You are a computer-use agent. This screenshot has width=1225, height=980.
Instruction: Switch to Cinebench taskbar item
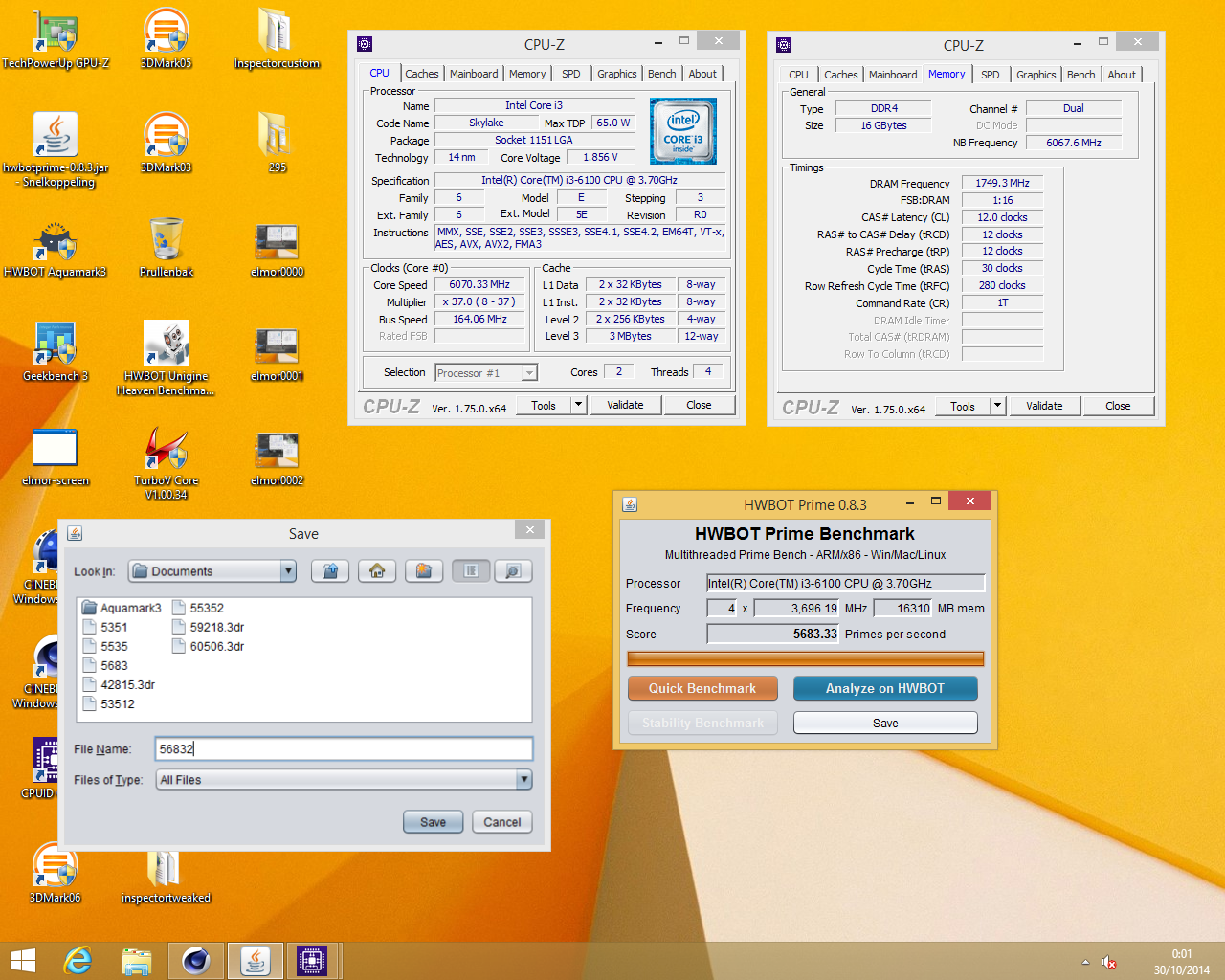[196, 961]
